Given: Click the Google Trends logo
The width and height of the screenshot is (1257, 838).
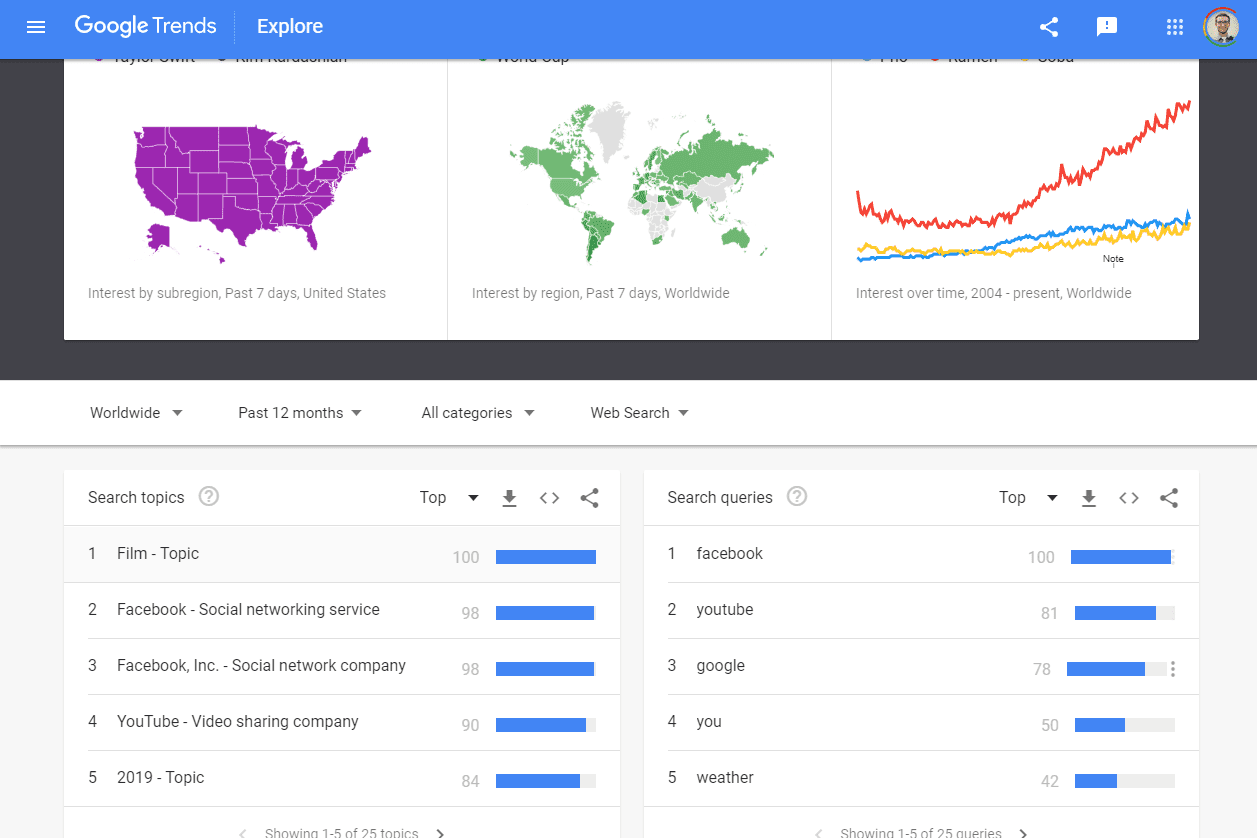Looking at the screenshot, I should [146, 27].
